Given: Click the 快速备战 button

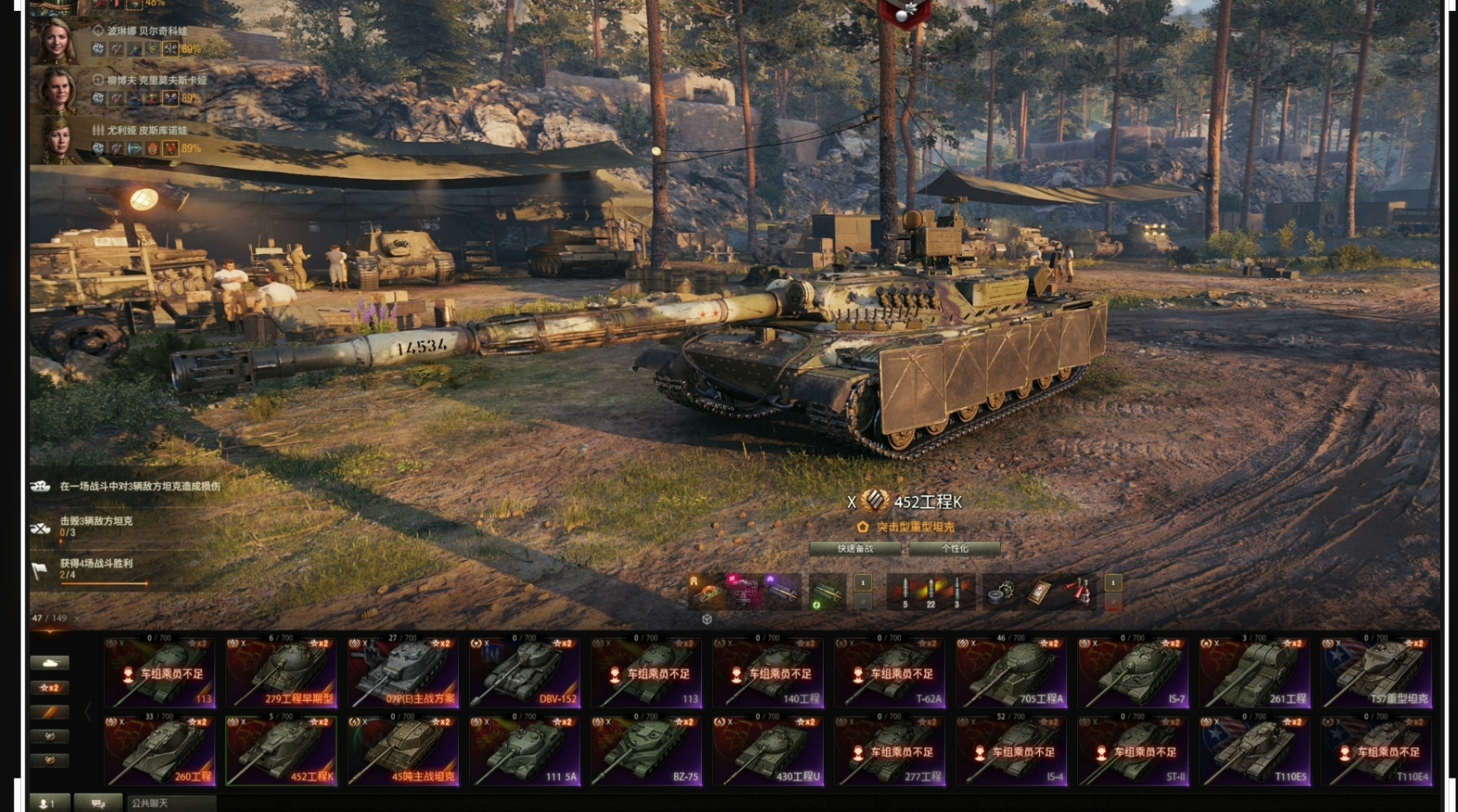Looking at the screenshot, I should [856, 548].
